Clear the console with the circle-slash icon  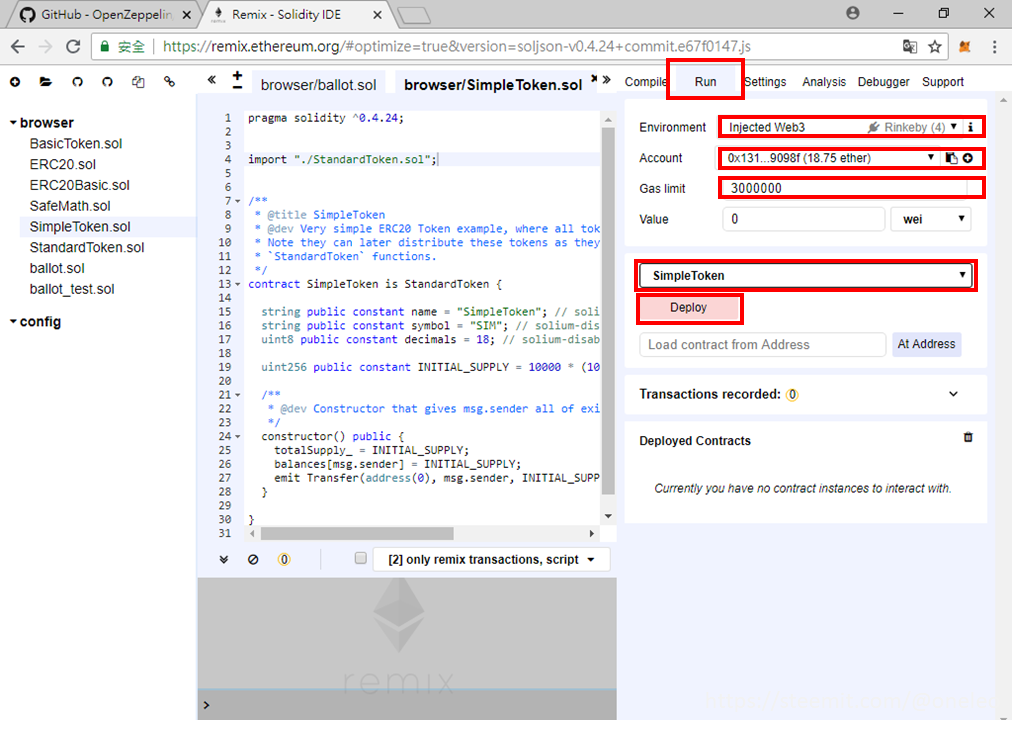tap(253, 559)
